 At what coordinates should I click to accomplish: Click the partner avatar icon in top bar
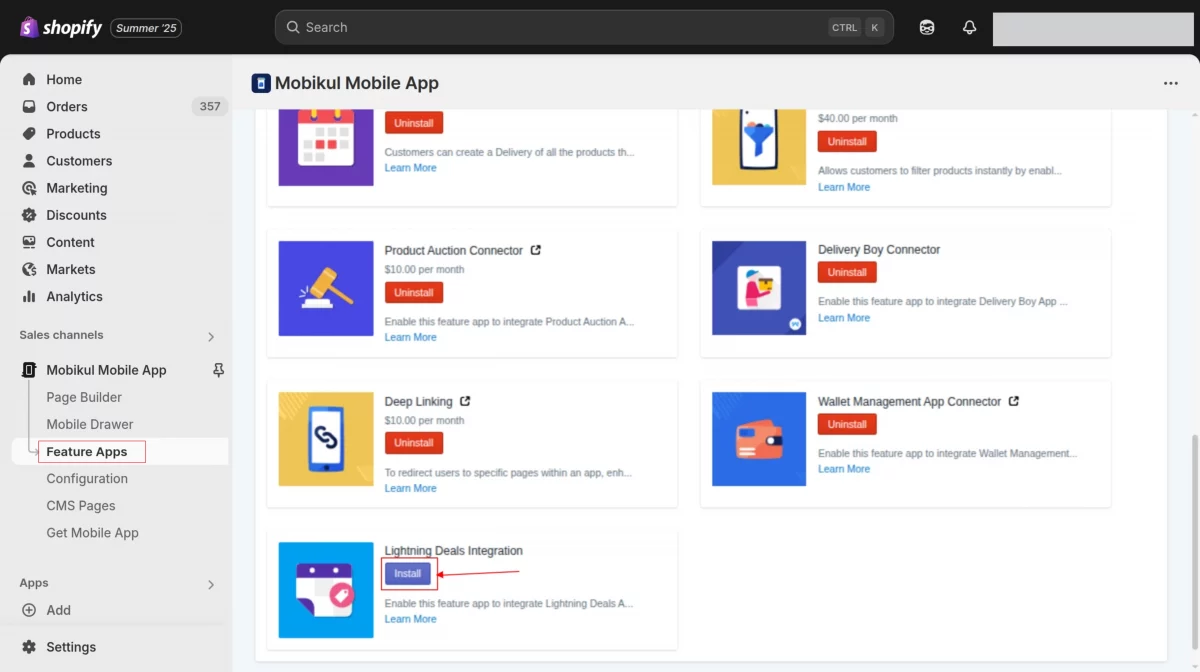tap(926, 27)
